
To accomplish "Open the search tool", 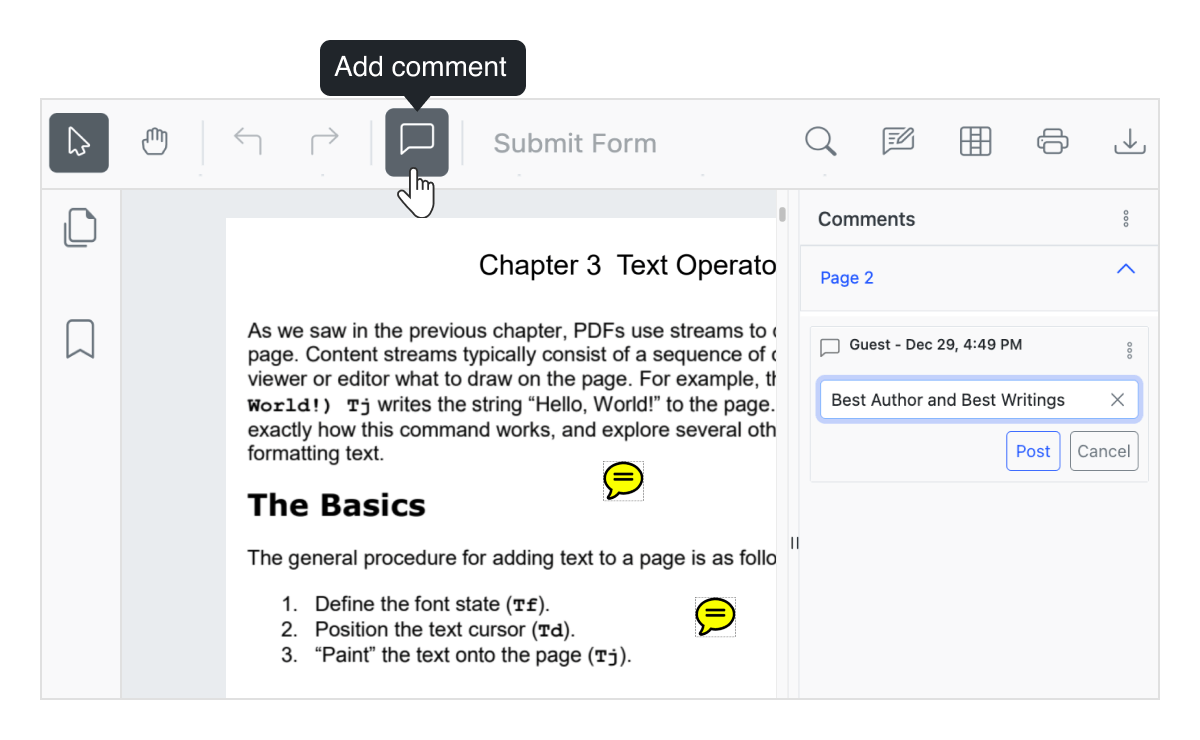I will pyautogui.click(x=820, y=142).
